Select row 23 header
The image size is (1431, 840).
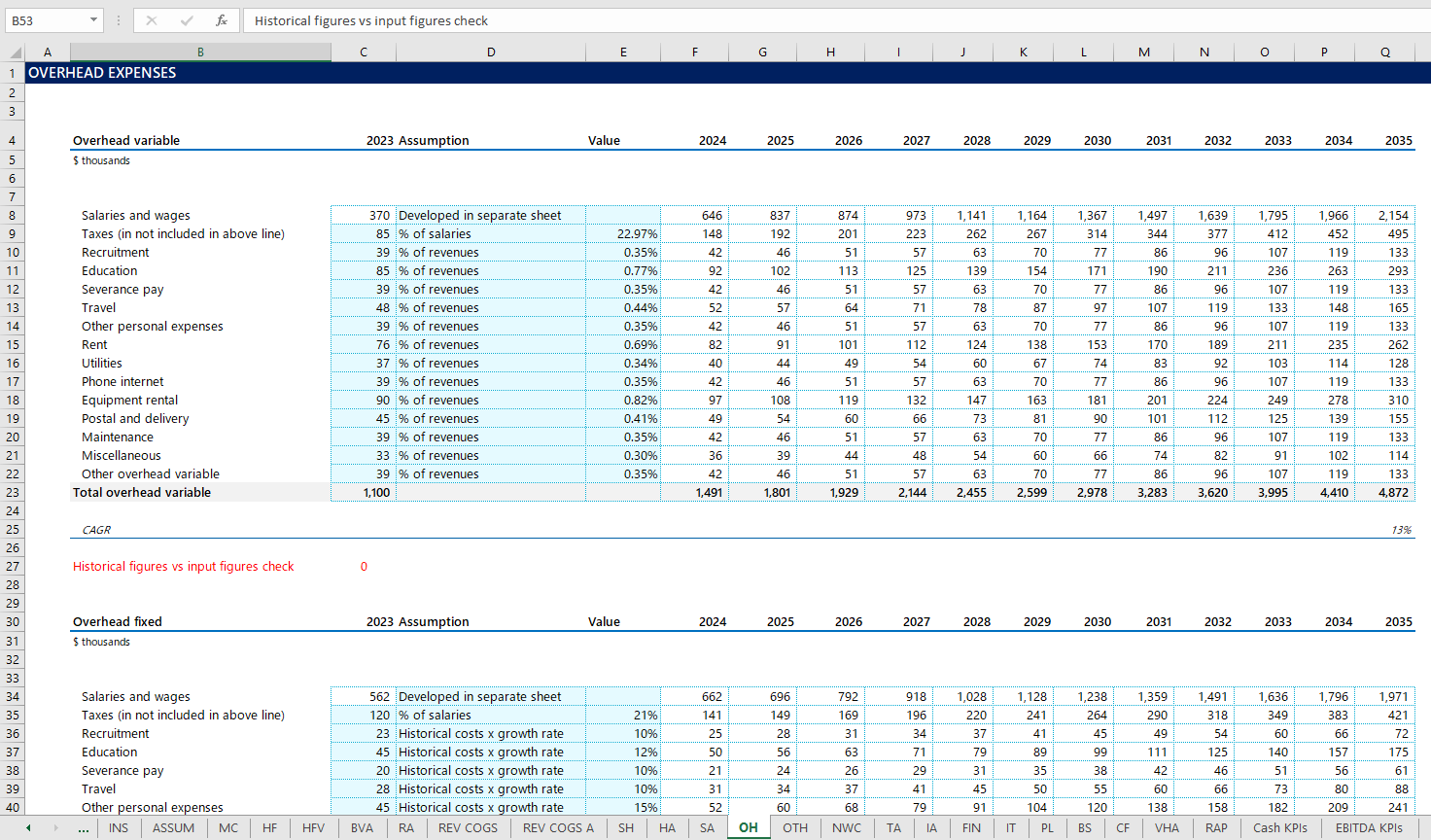click(x=13, y=493)
